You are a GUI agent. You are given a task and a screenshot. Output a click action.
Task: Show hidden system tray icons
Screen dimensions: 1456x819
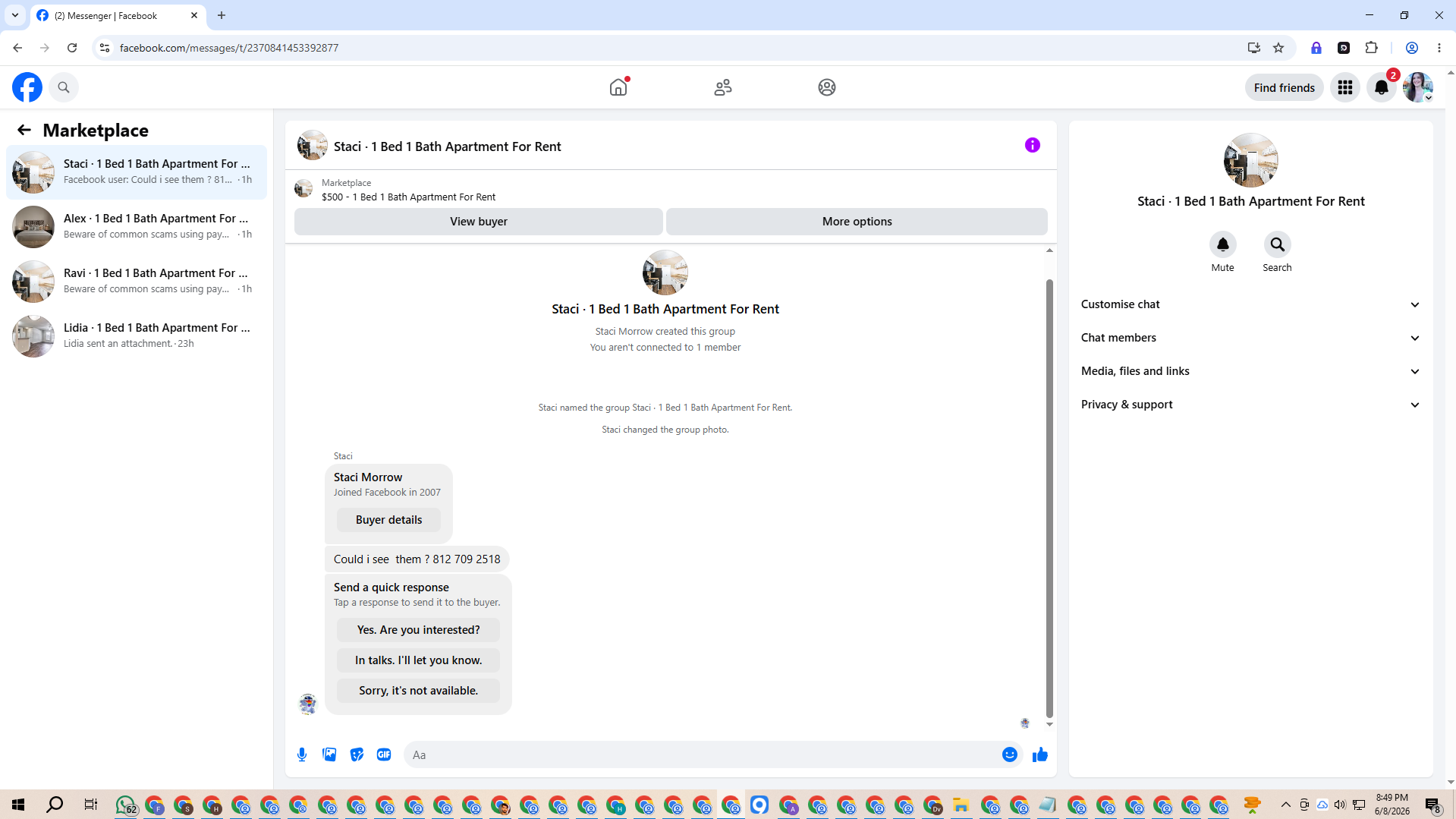click(1285, 805)
